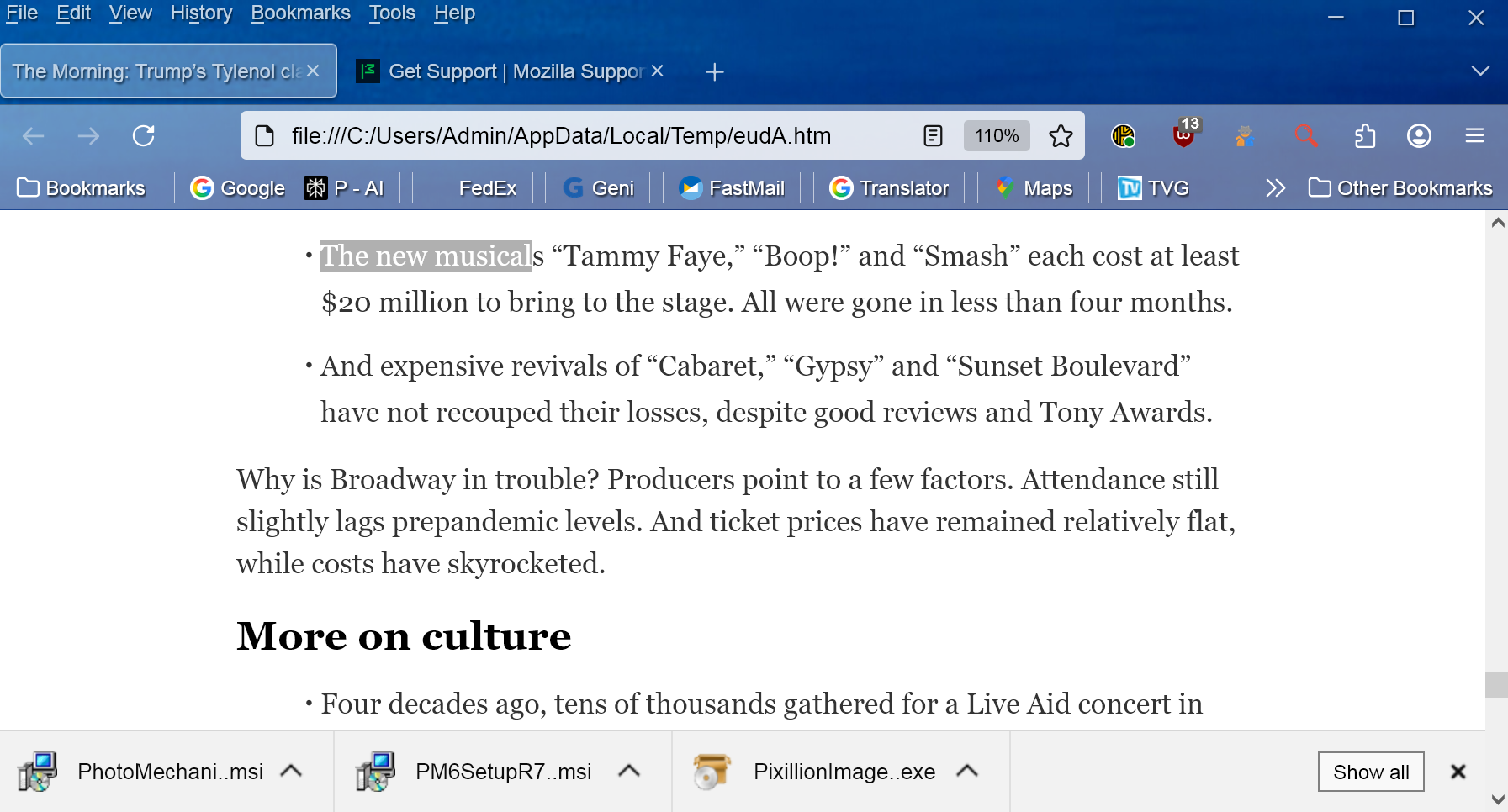Switch to The Morning: Trump's Tylenol tab
The width and height of the screenshot is (1508, 812).
pos(168,71)
